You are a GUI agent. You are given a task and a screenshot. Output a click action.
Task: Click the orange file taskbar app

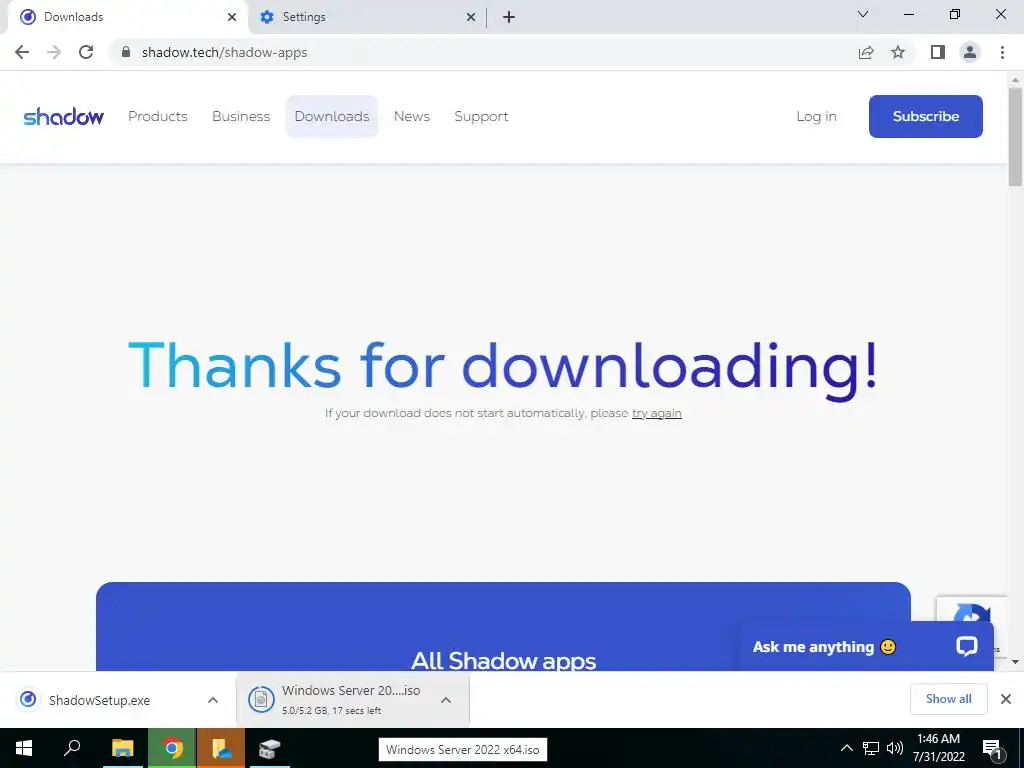tap(221, 748)
